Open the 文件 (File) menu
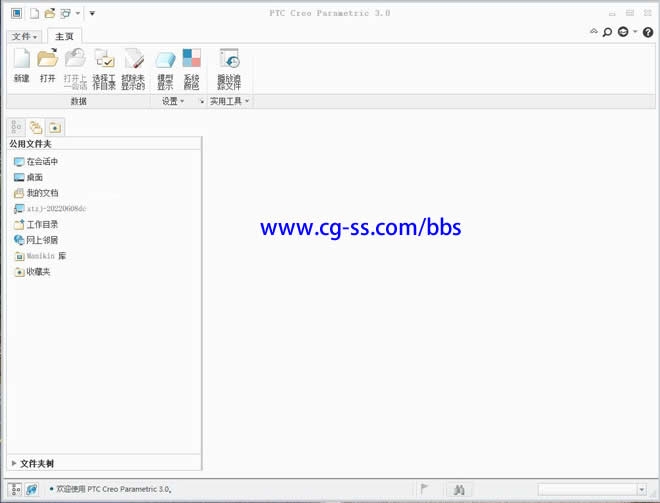The height and width of the screenshot is (503, 660). coord(24,36)
